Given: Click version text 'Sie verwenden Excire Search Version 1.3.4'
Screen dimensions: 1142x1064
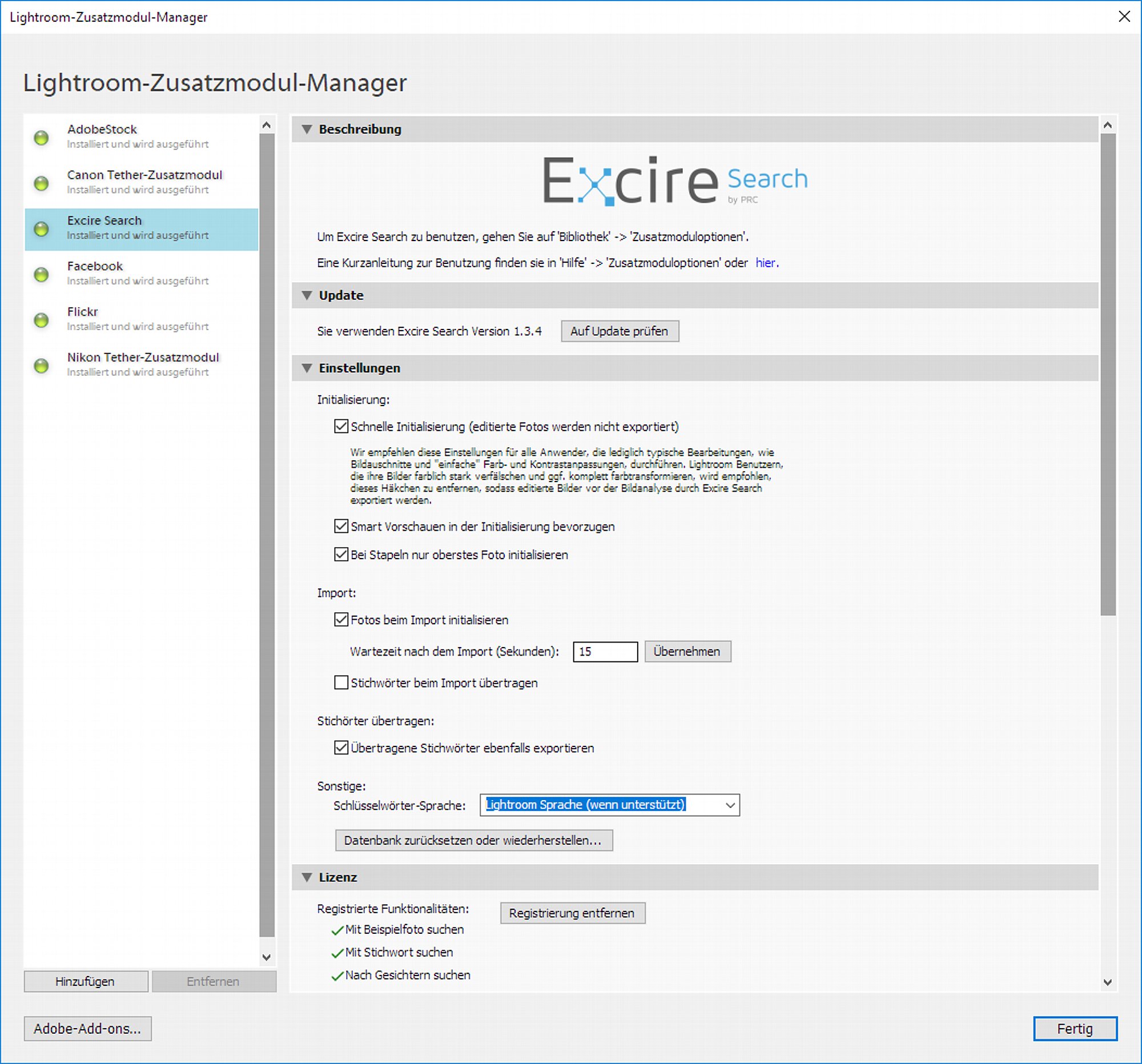Looking at the screenshot, I should (x=429, y=331).
